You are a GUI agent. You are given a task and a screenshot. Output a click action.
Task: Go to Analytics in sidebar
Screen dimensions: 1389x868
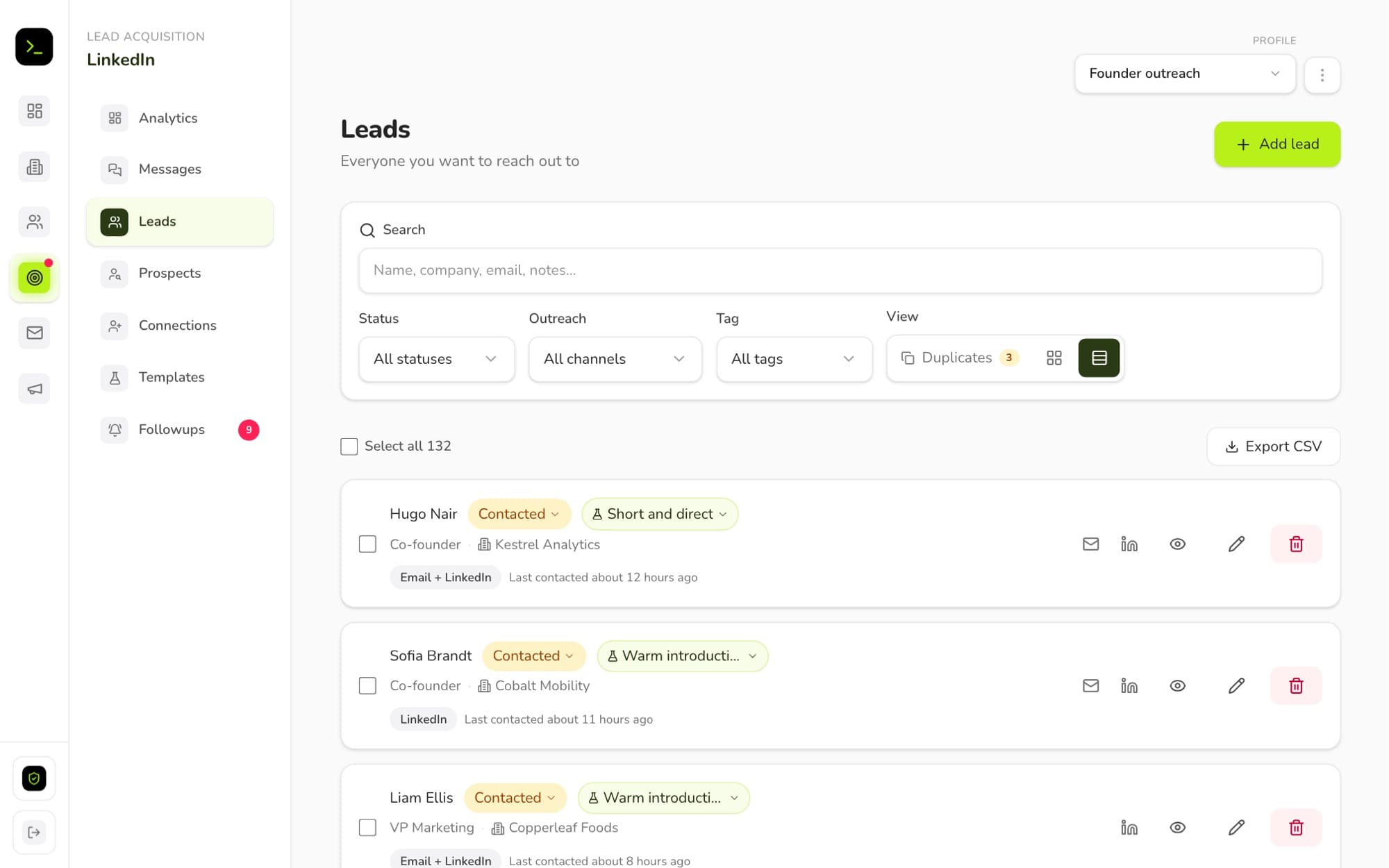[x=180, y=118]
